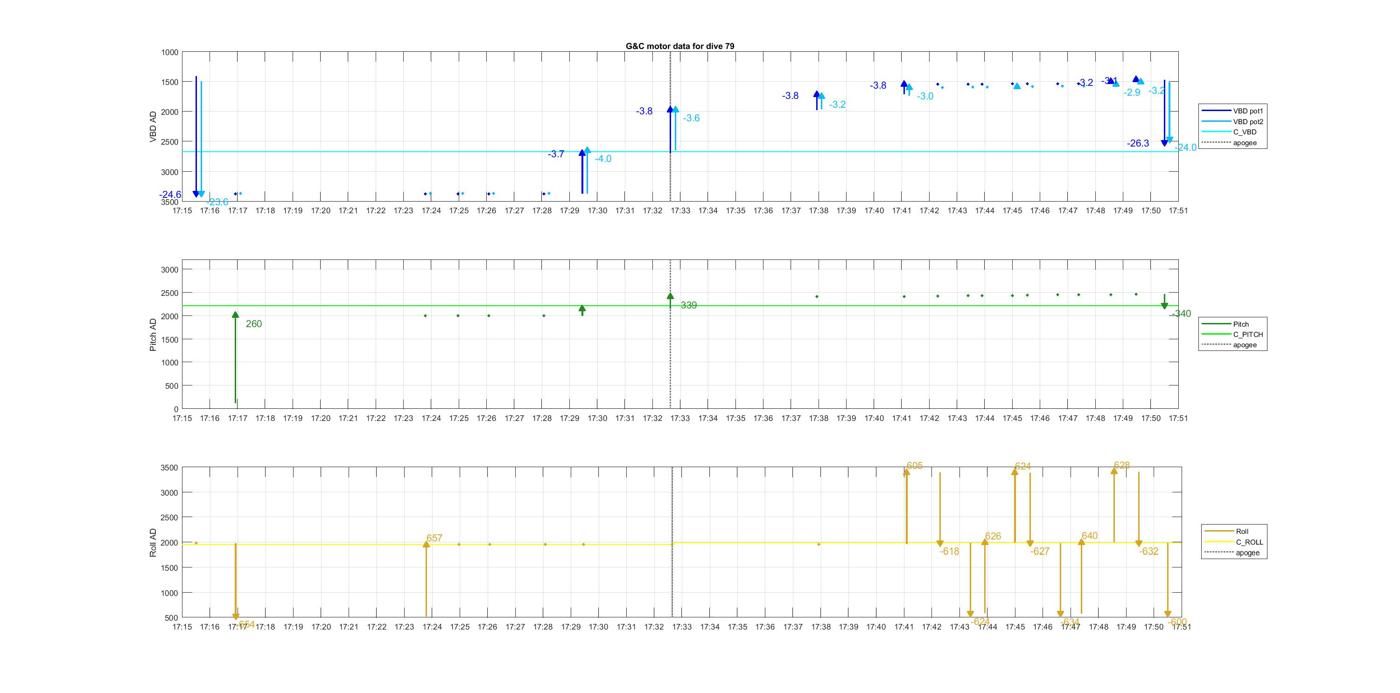Viewport: 1400px width, 693px height.
Task: Click the '-26.3' data label
Action: [1138, 144]
